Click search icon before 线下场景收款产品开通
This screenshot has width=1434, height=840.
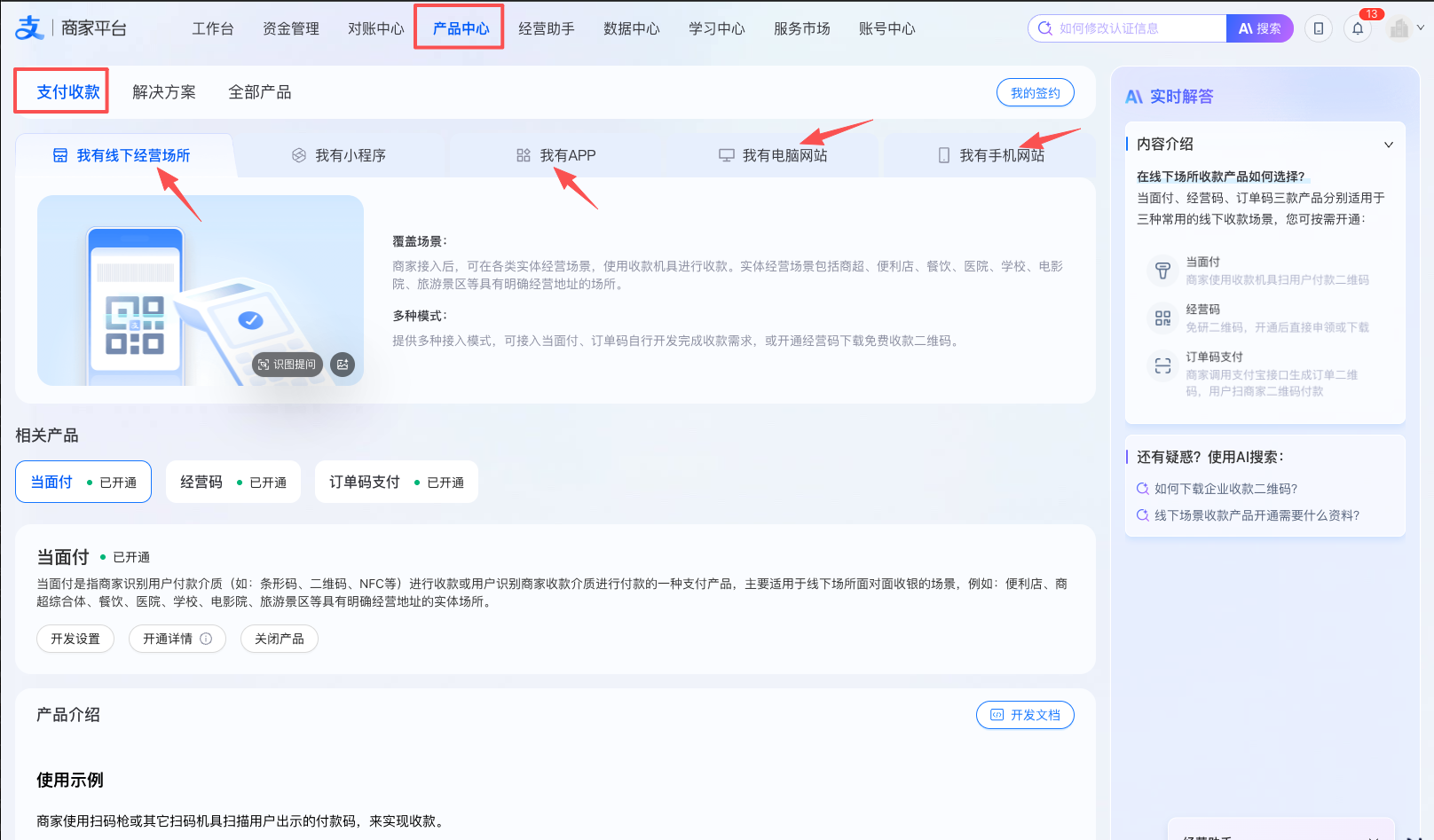pos(1143,515)
